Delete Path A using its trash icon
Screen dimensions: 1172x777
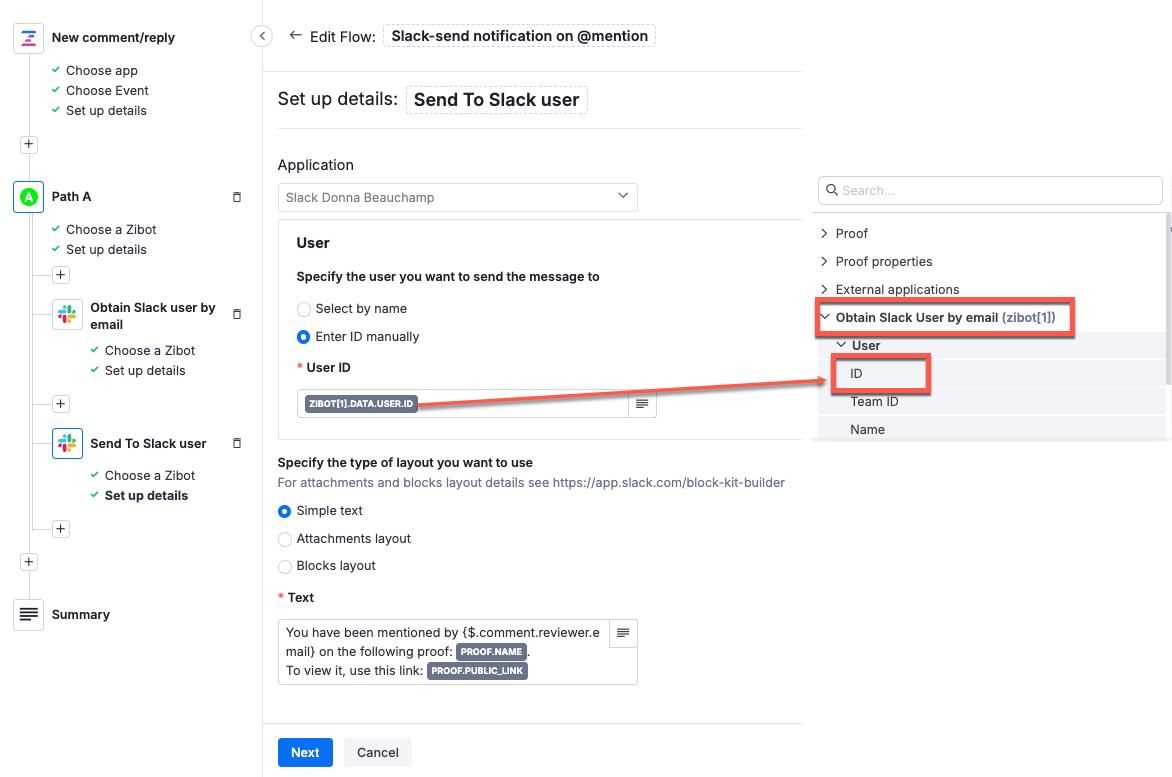[x=237, y=197]
